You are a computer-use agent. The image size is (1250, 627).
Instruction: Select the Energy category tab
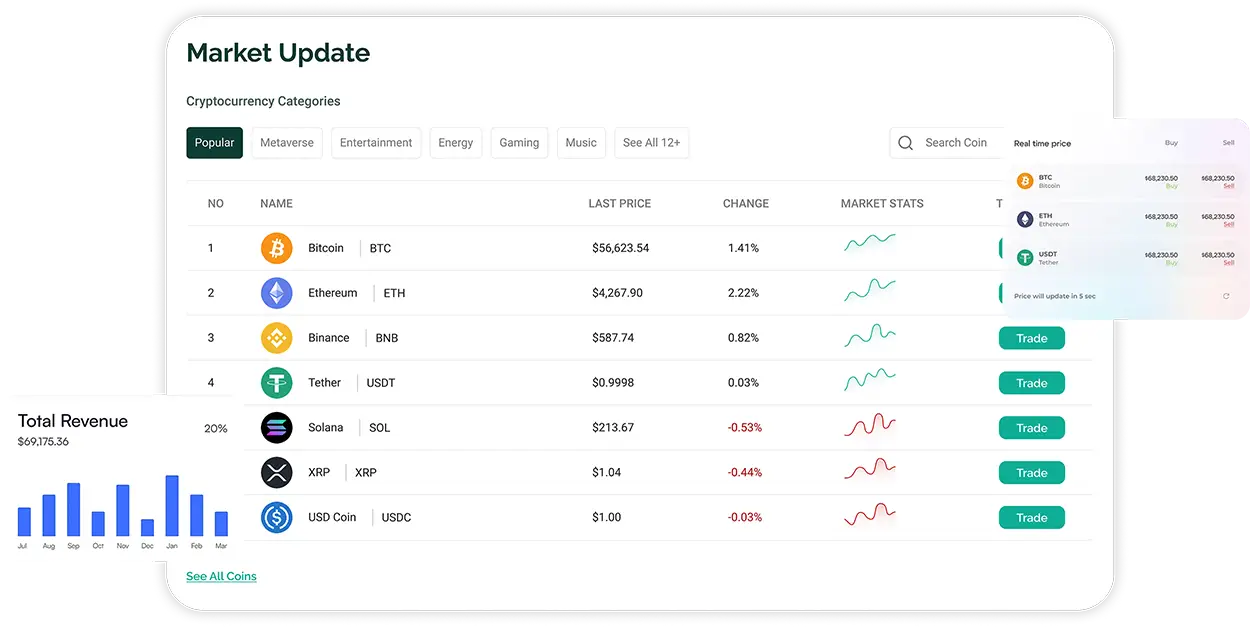pyautogui.click(x=456, y=143)
